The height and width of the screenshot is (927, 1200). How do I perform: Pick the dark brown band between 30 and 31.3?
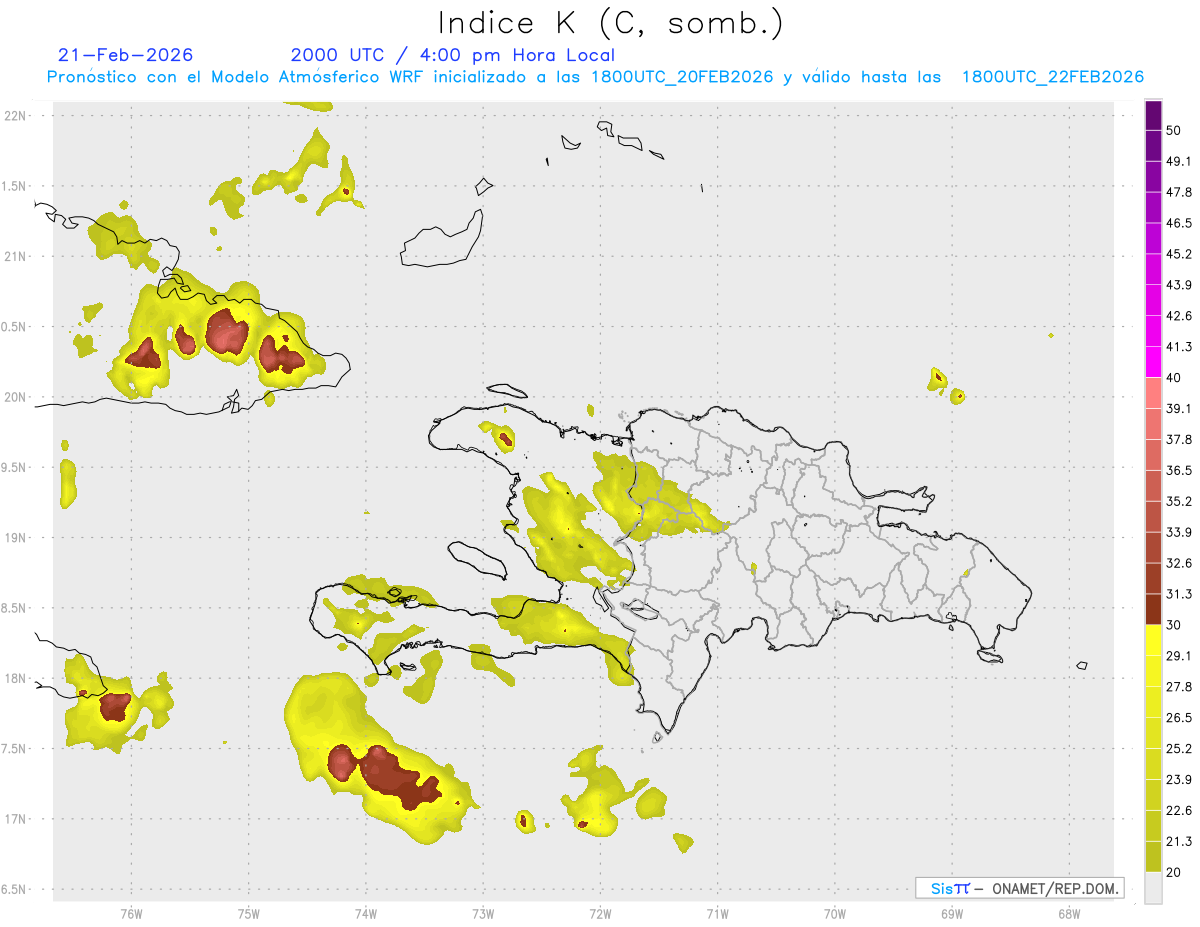click(x=1153, y=609)
